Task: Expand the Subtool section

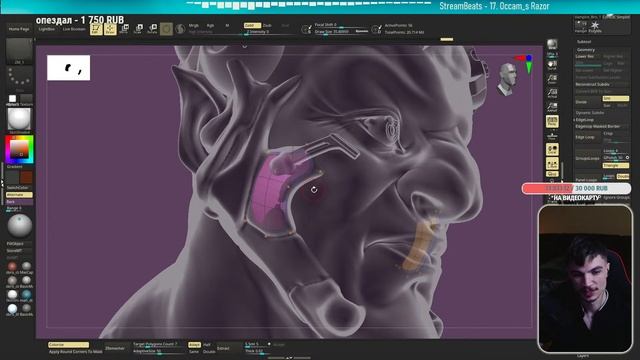Action: [584, 42]
